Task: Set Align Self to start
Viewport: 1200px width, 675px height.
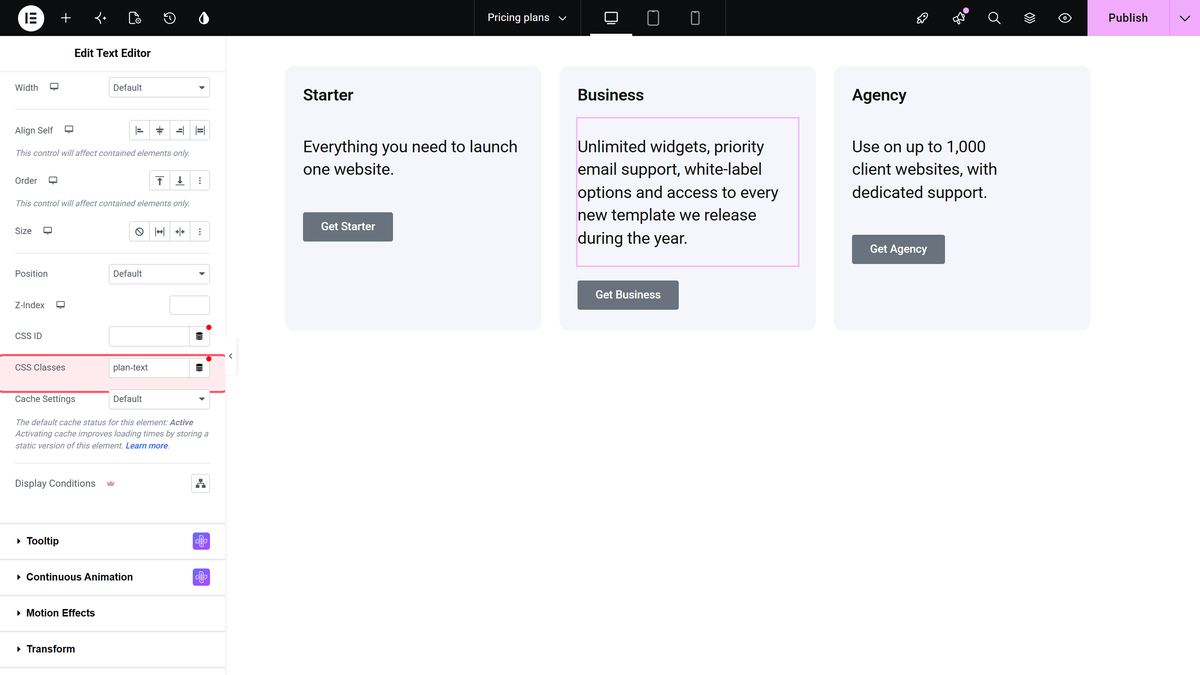Action: 139,131
